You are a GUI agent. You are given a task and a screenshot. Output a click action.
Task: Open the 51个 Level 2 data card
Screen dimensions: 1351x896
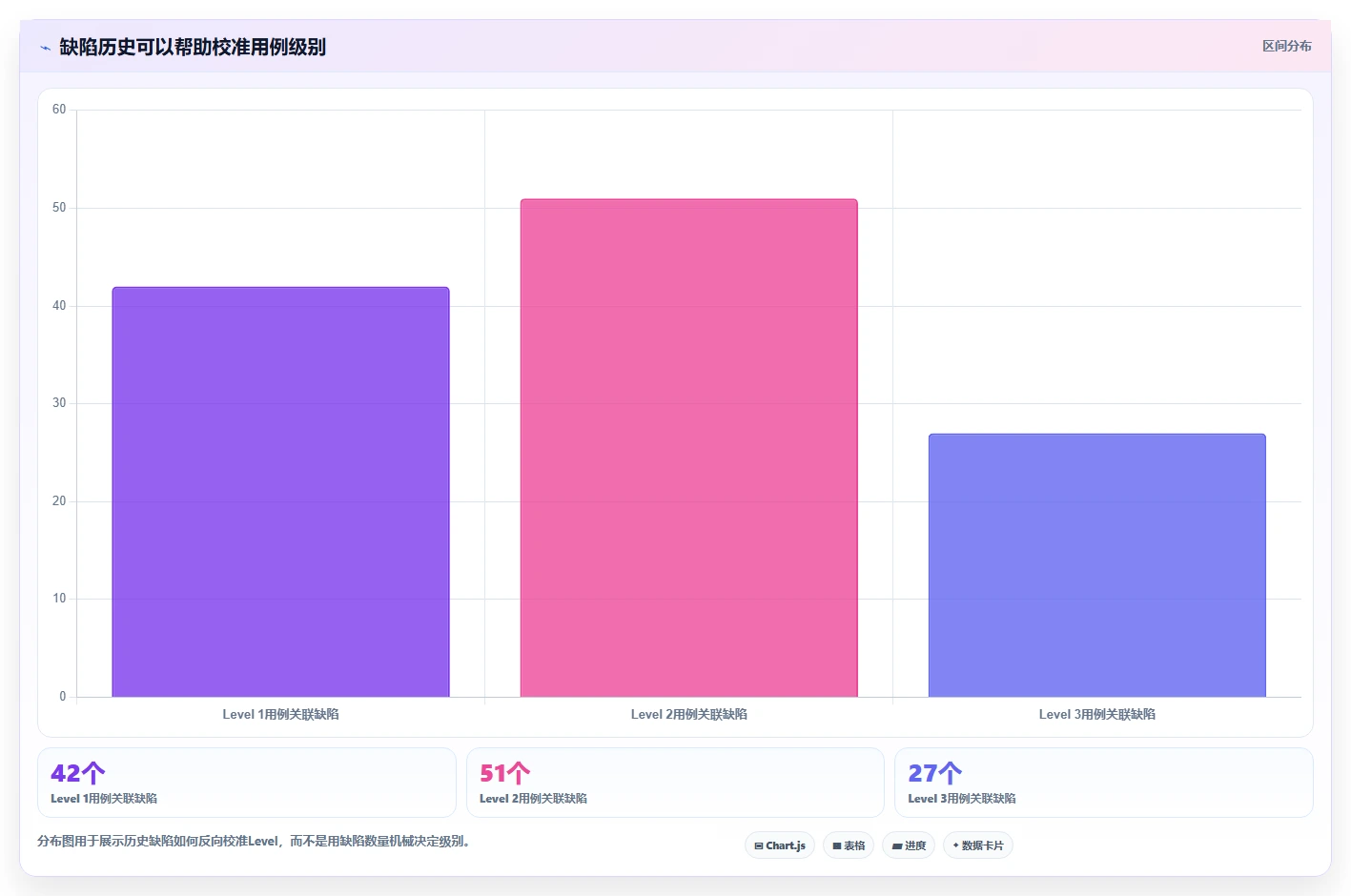click(x=675, y=783)
